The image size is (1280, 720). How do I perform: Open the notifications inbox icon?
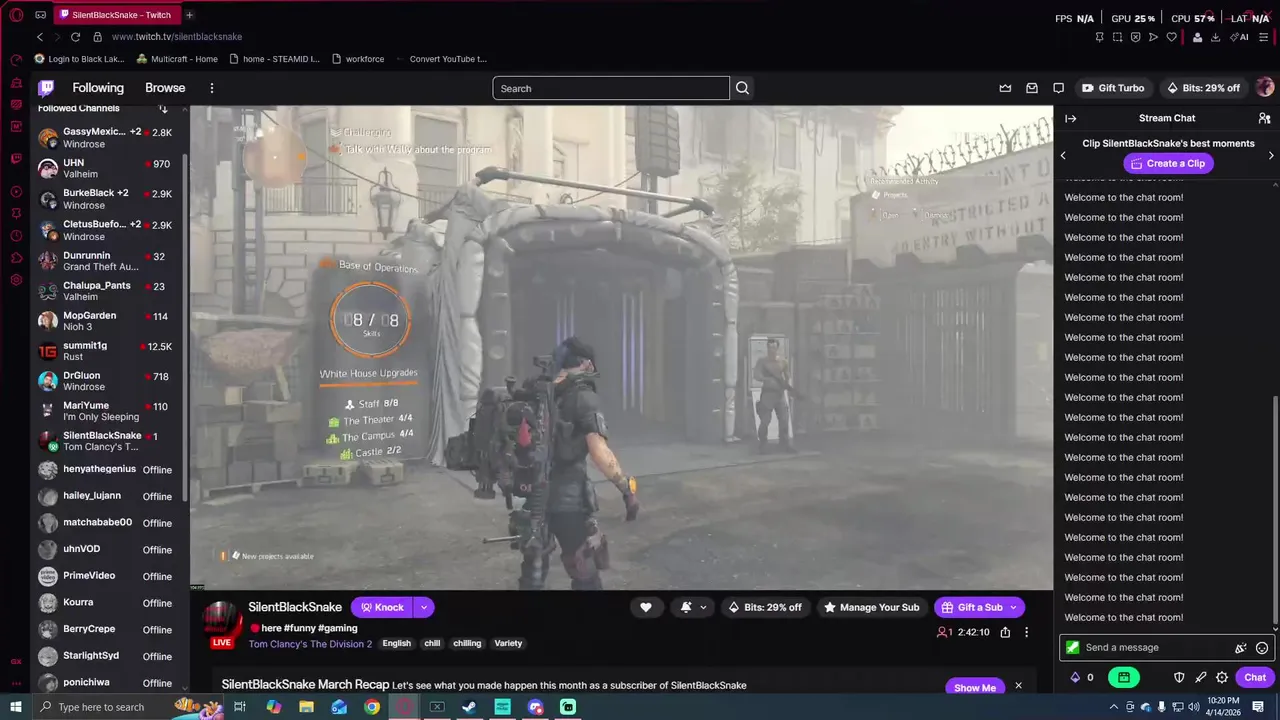1032,88
